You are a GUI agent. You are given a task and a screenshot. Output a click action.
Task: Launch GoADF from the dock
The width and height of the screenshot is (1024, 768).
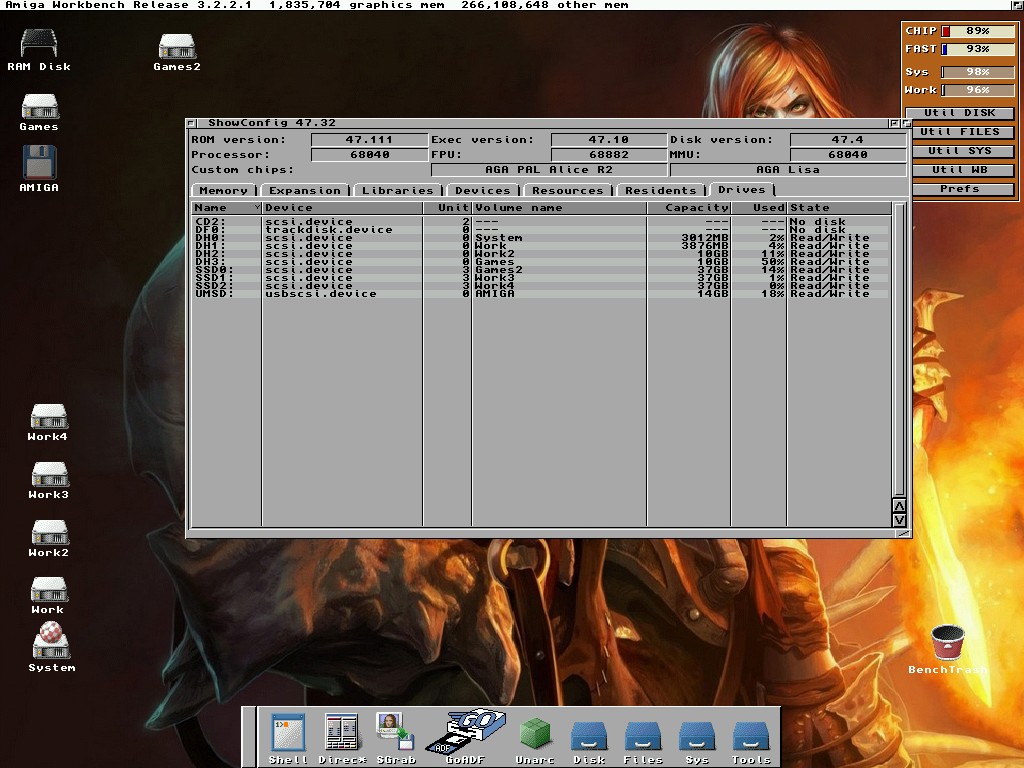pyautogui.click(x=465, y=737)
